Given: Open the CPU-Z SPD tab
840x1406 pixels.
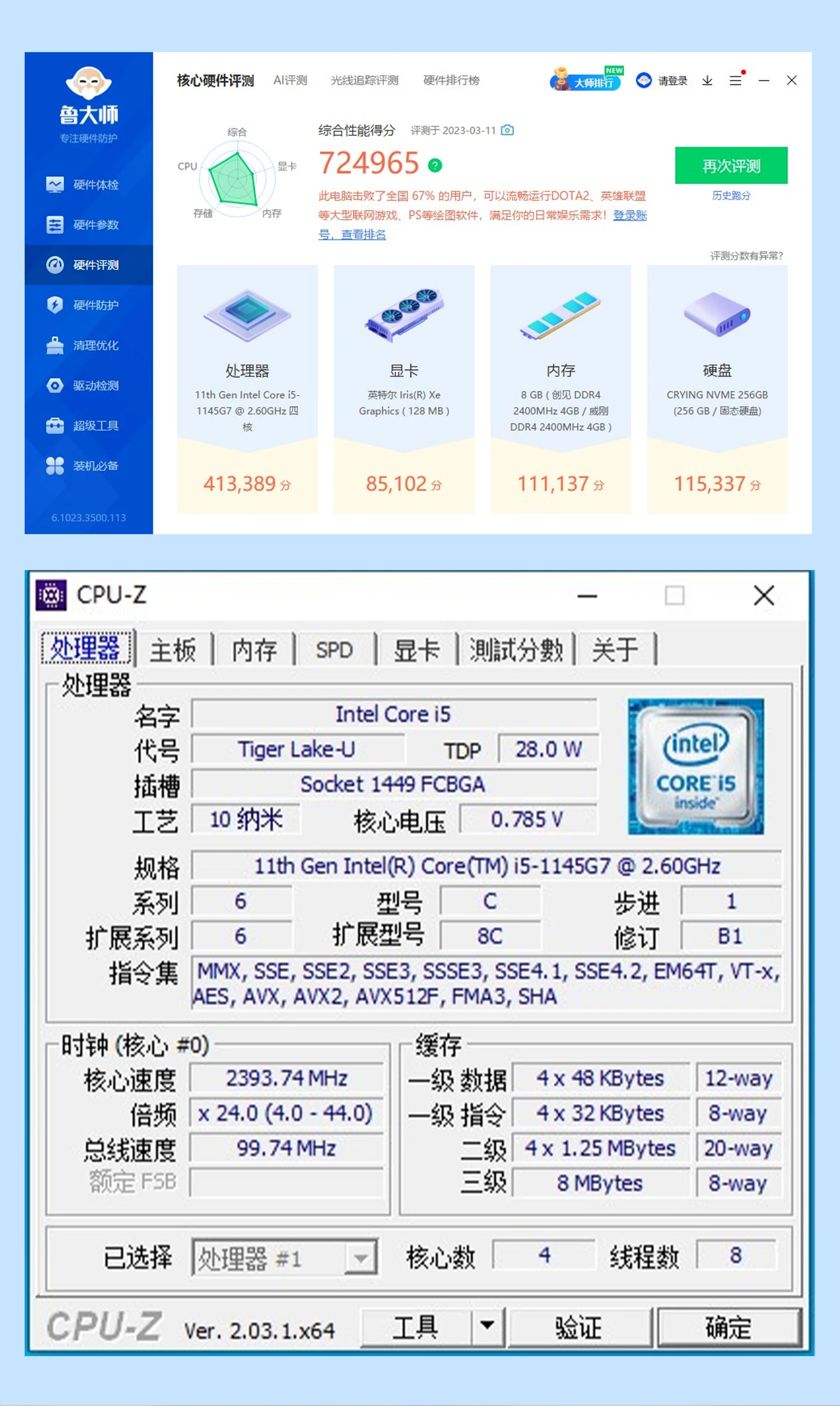Looking at the screenshot, I should coord(334,650).
